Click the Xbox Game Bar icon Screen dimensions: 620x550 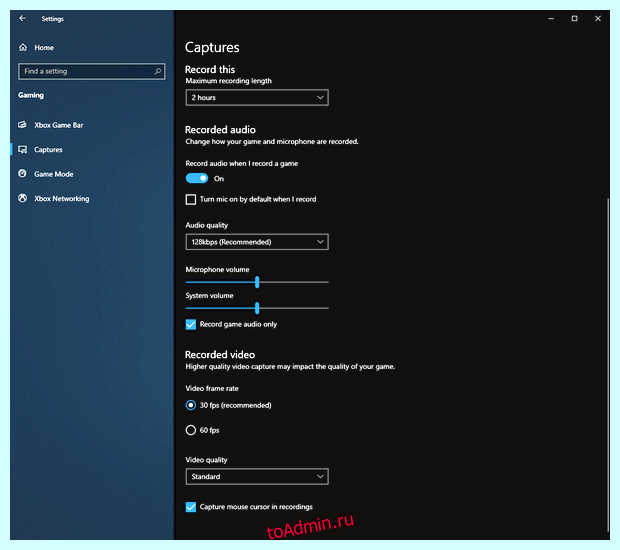click(x=23, y=125)
